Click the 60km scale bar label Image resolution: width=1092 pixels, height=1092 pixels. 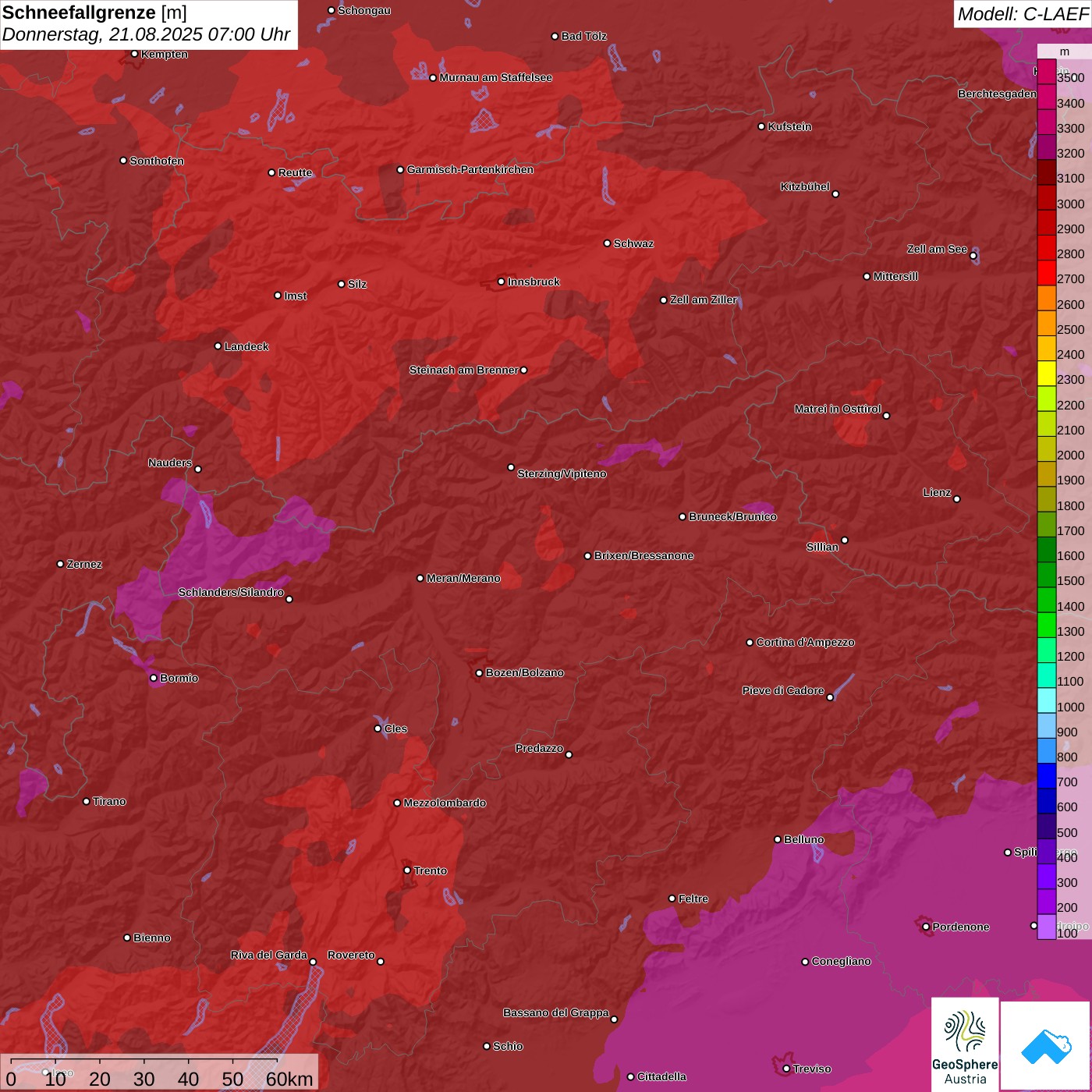[x=289, y=1079]
